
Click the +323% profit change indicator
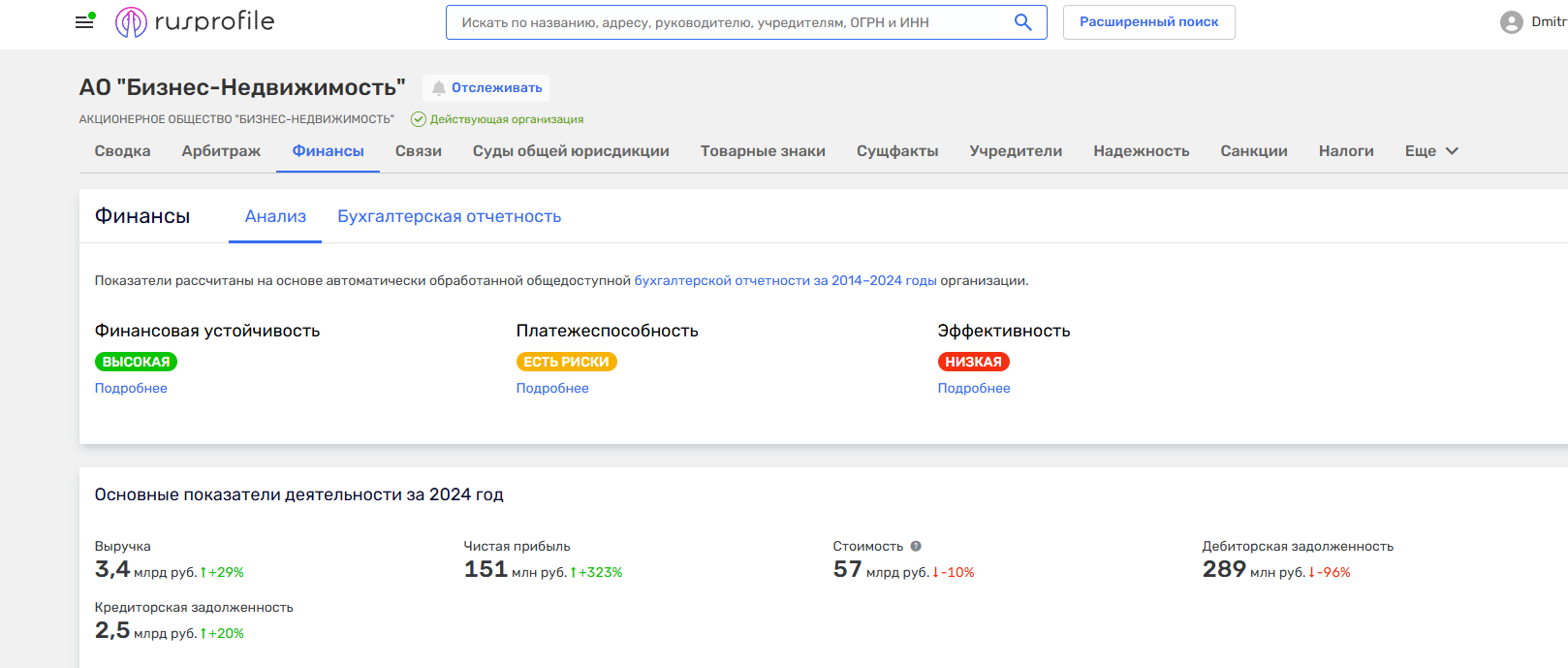click(x=596, y=573)
